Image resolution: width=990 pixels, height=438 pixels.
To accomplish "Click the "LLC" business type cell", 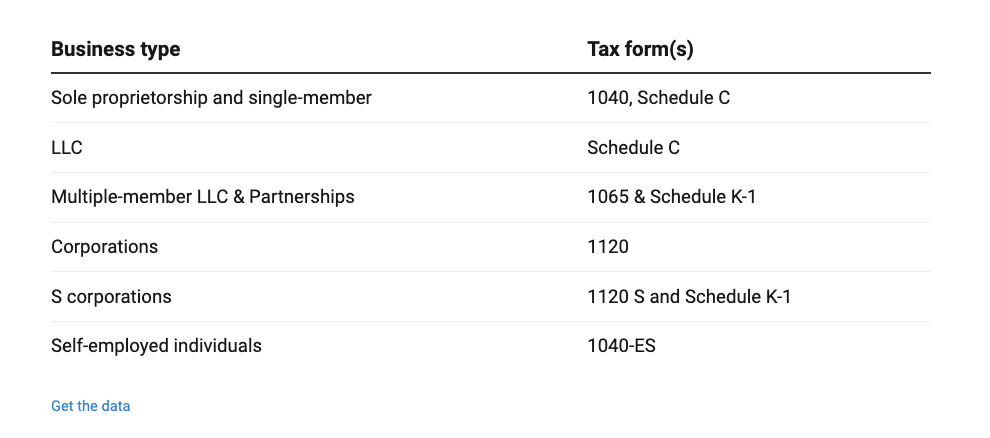I will [67, 148].
